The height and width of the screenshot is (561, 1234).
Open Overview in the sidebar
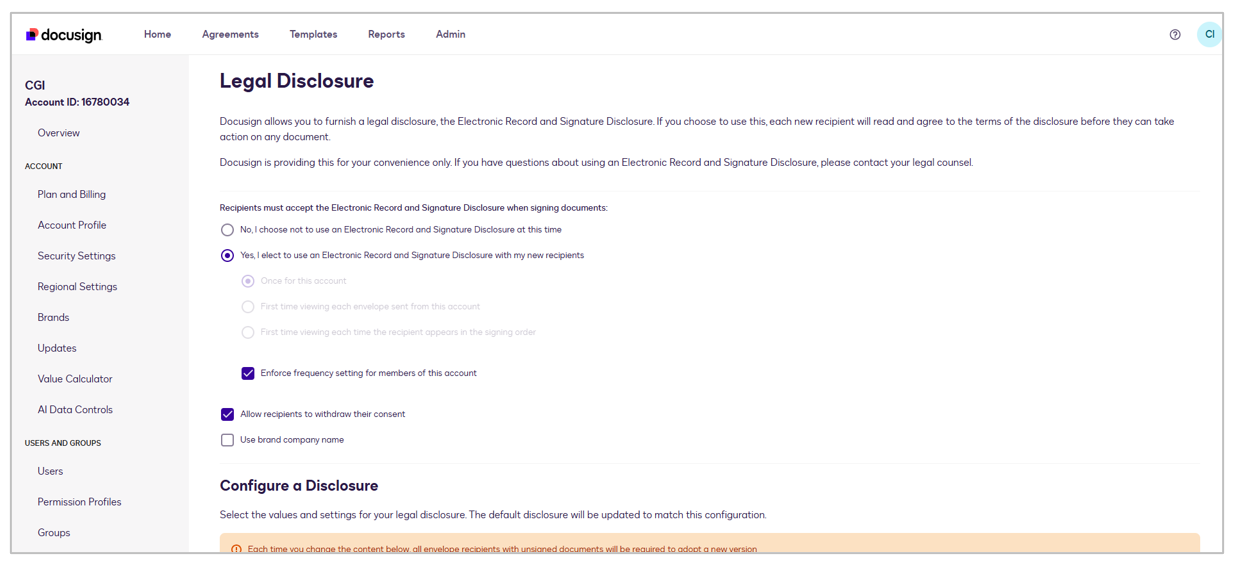[59, 133]
